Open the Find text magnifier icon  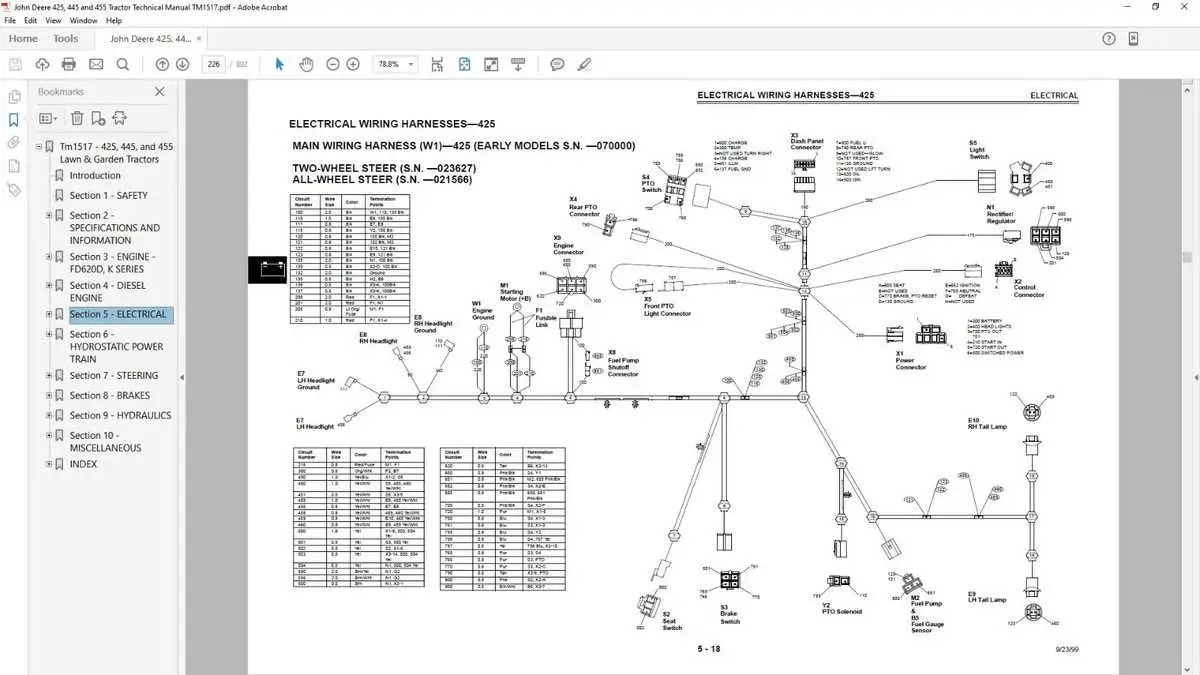123,64
